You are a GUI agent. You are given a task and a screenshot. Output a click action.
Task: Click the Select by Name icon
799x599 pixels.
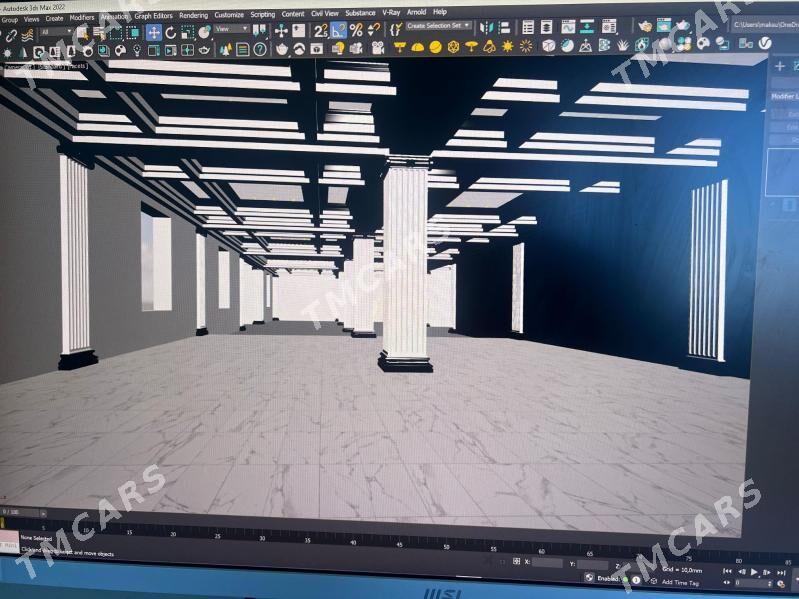(99, 34)
